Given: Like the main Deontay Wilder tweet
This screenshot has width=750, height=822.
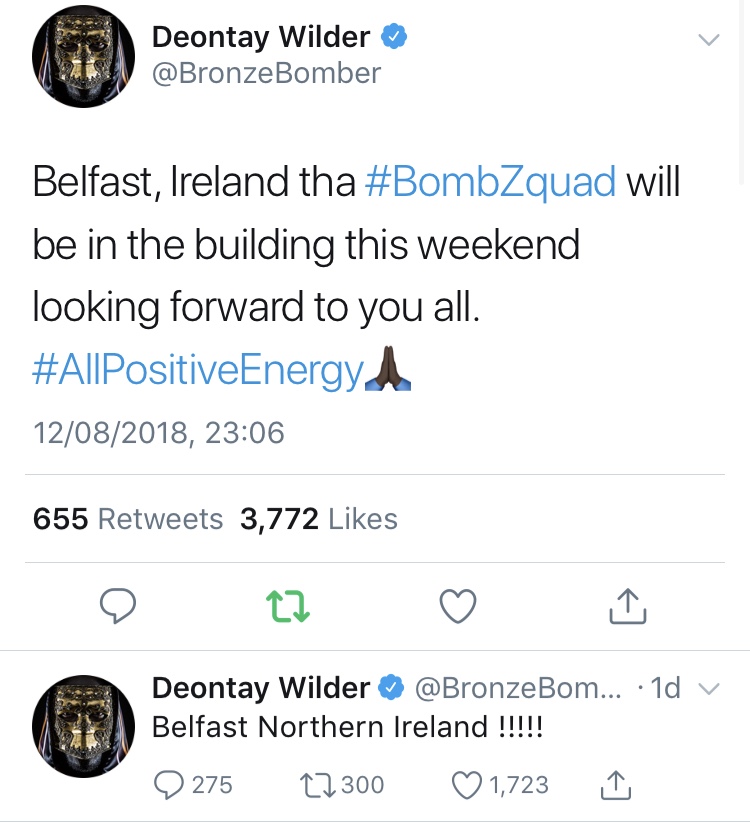Looking at the screenshot, I should (x=458, y=606).
